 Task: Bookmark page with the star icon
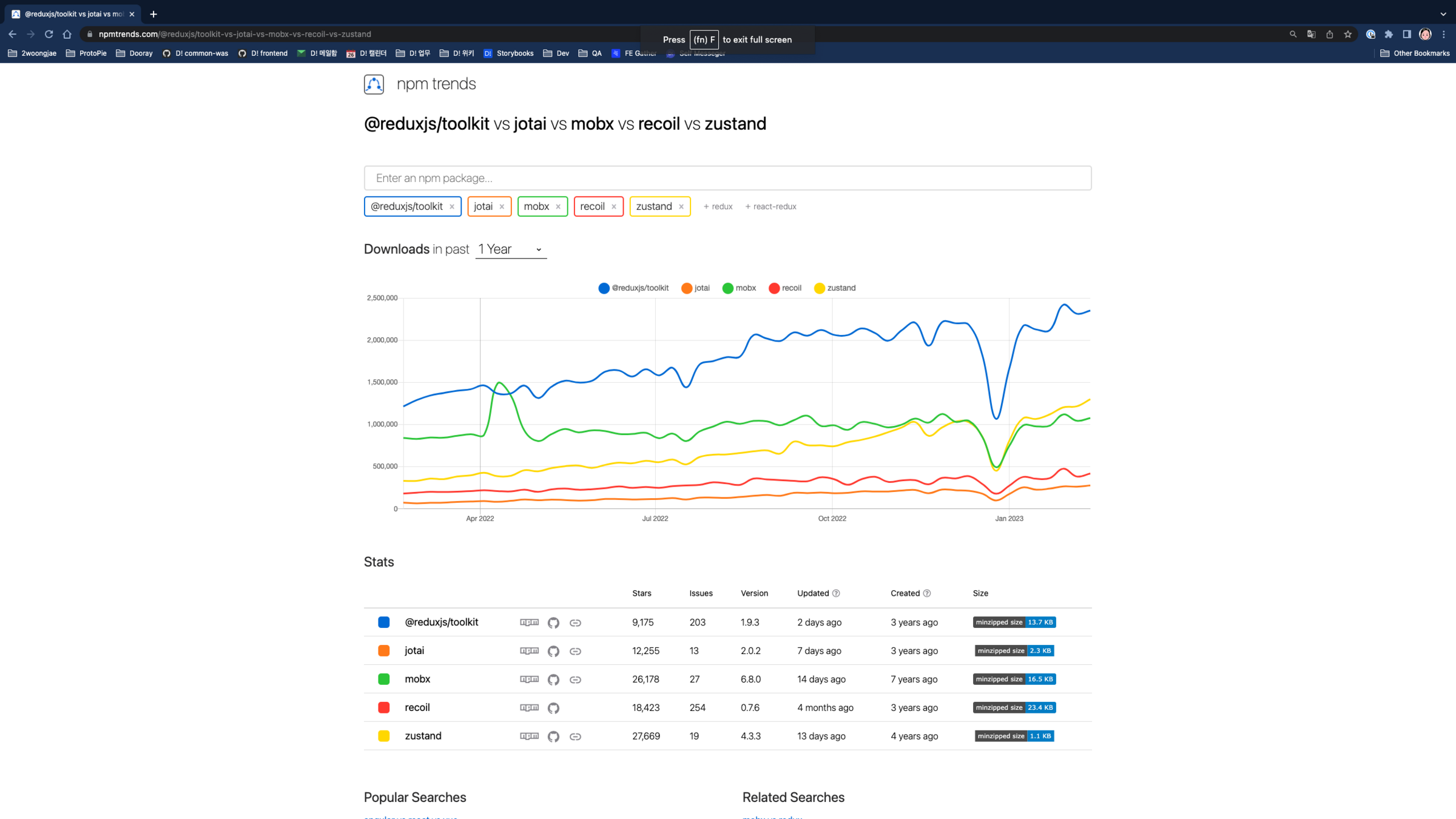1347,35
